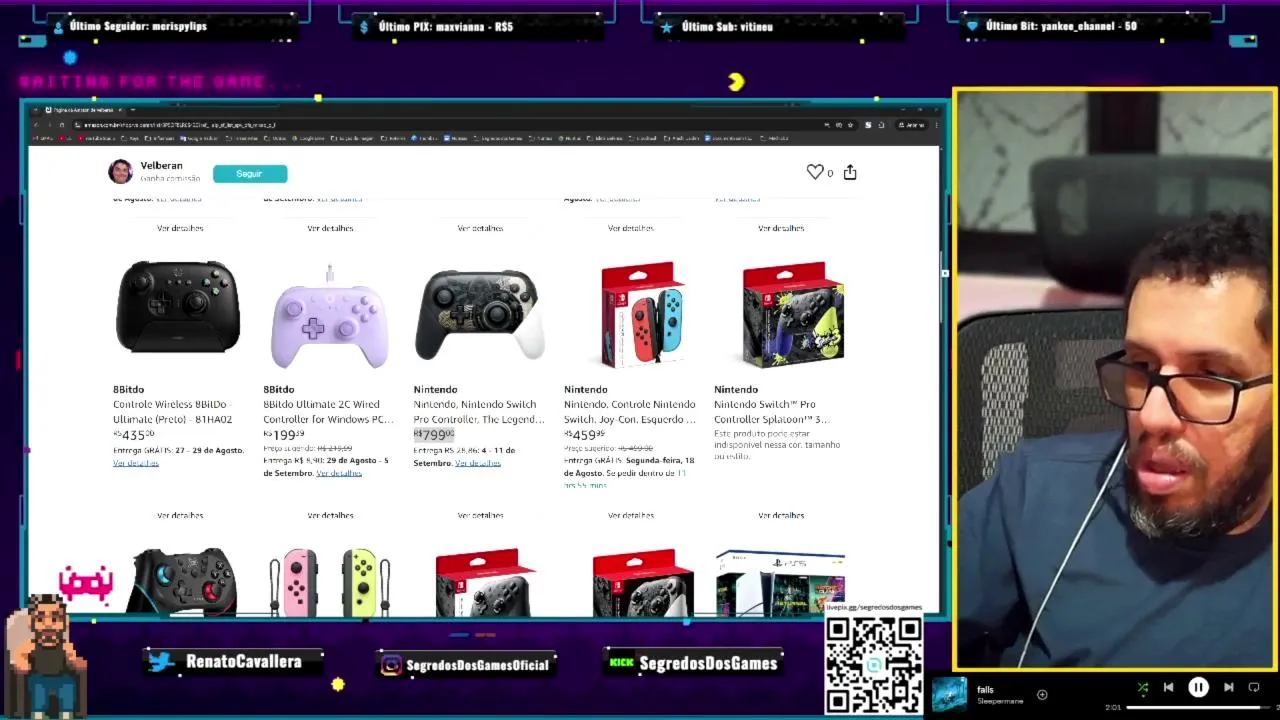The height and width of the screenshot is (720, 1280).
Task: Open 'Controle Wireless 8BitDo Ultimate (Preto)' title
Action: (x=173, y=412)
